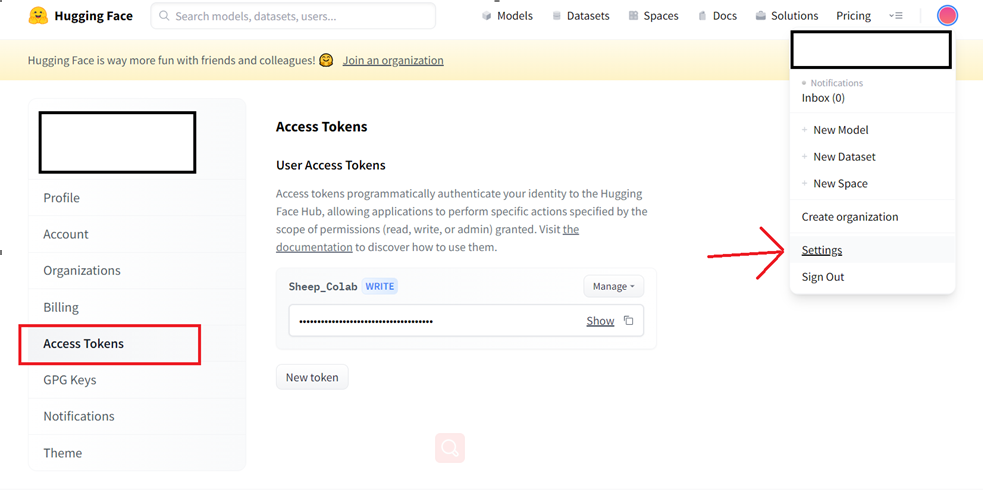
Task: Select Billing in settings sidebar
Action: click(x=137, y=307)
